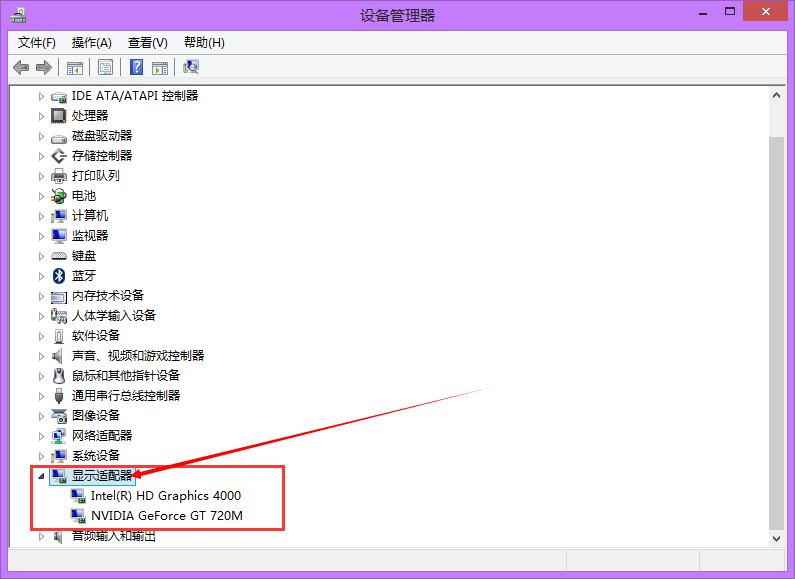Click the 网络适配器 network icon
The width and height of the screenshot is (795, 579).
(x=59, y=436)
